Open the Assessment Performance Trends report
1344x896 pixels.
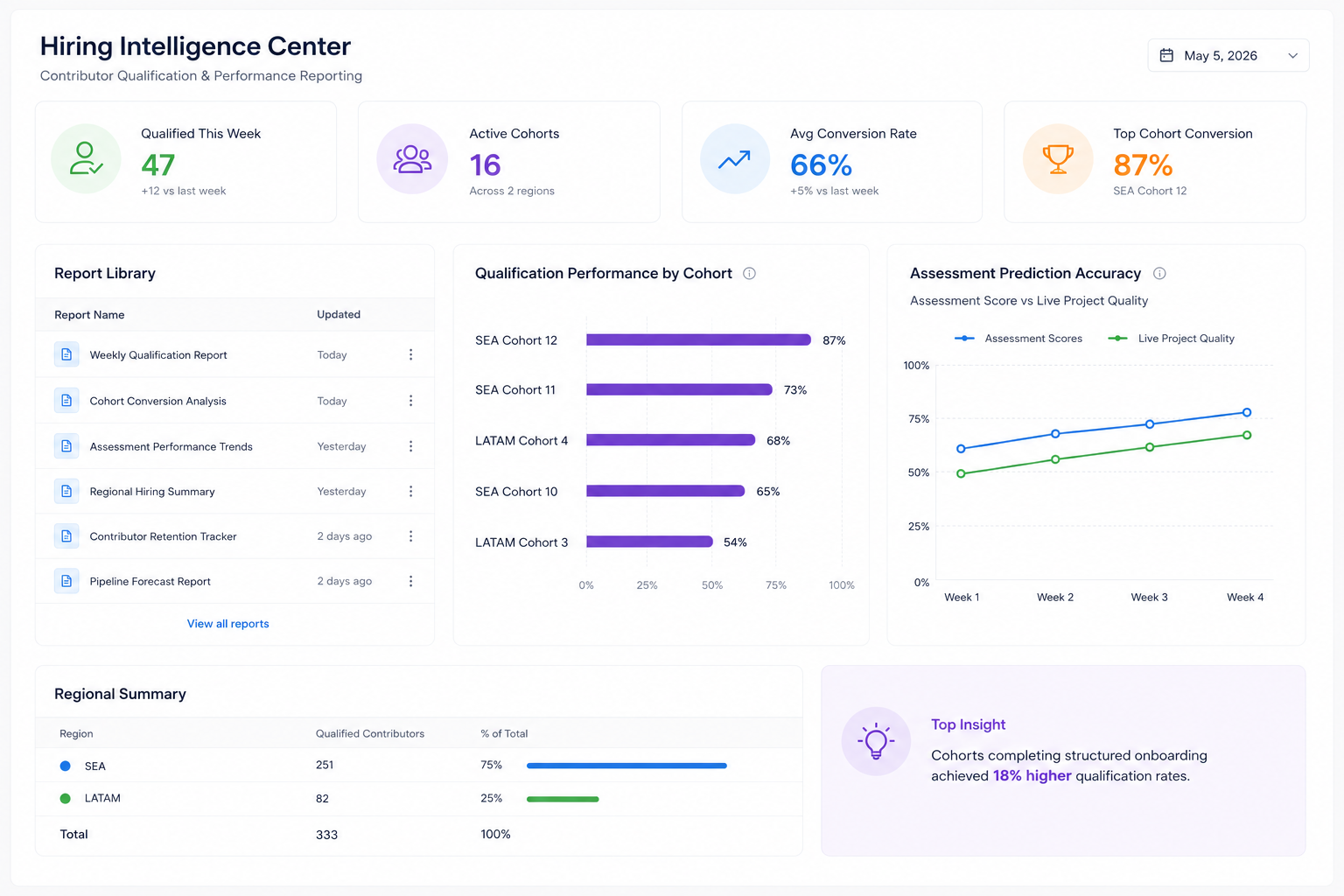[171, 446]
